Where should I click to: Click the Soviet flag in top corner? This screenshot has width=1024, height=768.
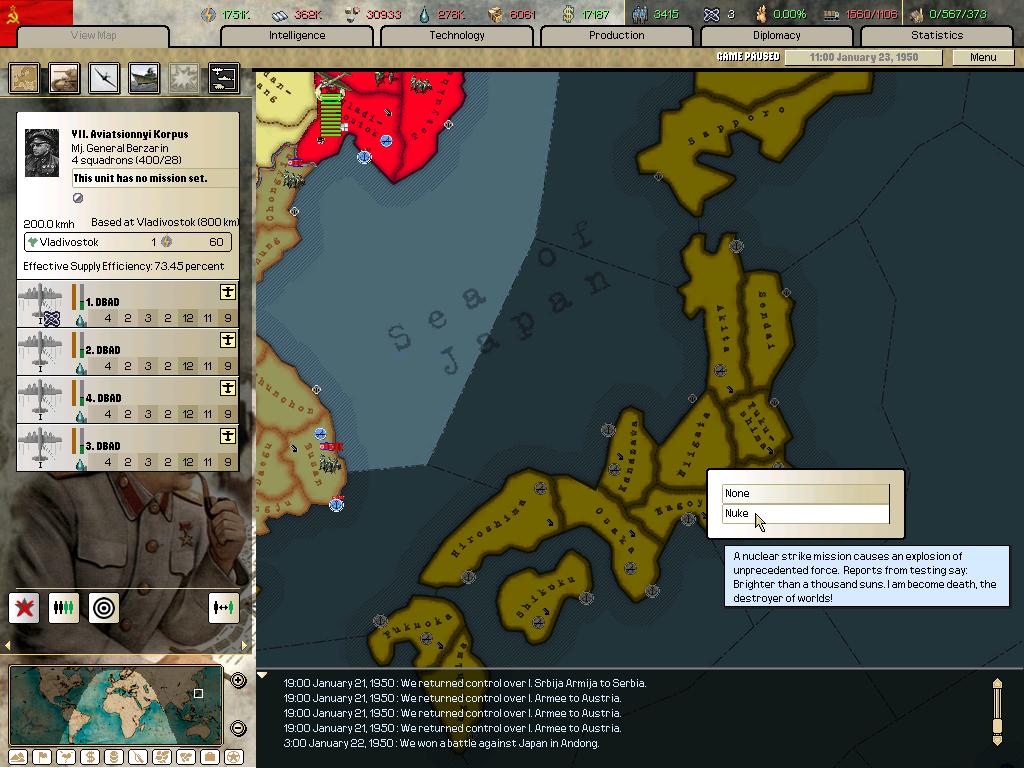(x=36, y=13)
